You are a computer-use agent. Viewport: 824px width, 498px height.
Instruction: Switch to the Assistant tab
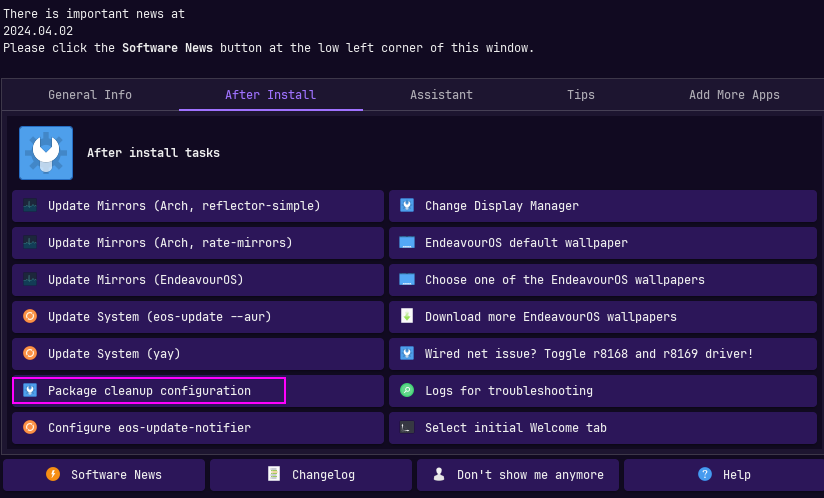pos(441,95)
